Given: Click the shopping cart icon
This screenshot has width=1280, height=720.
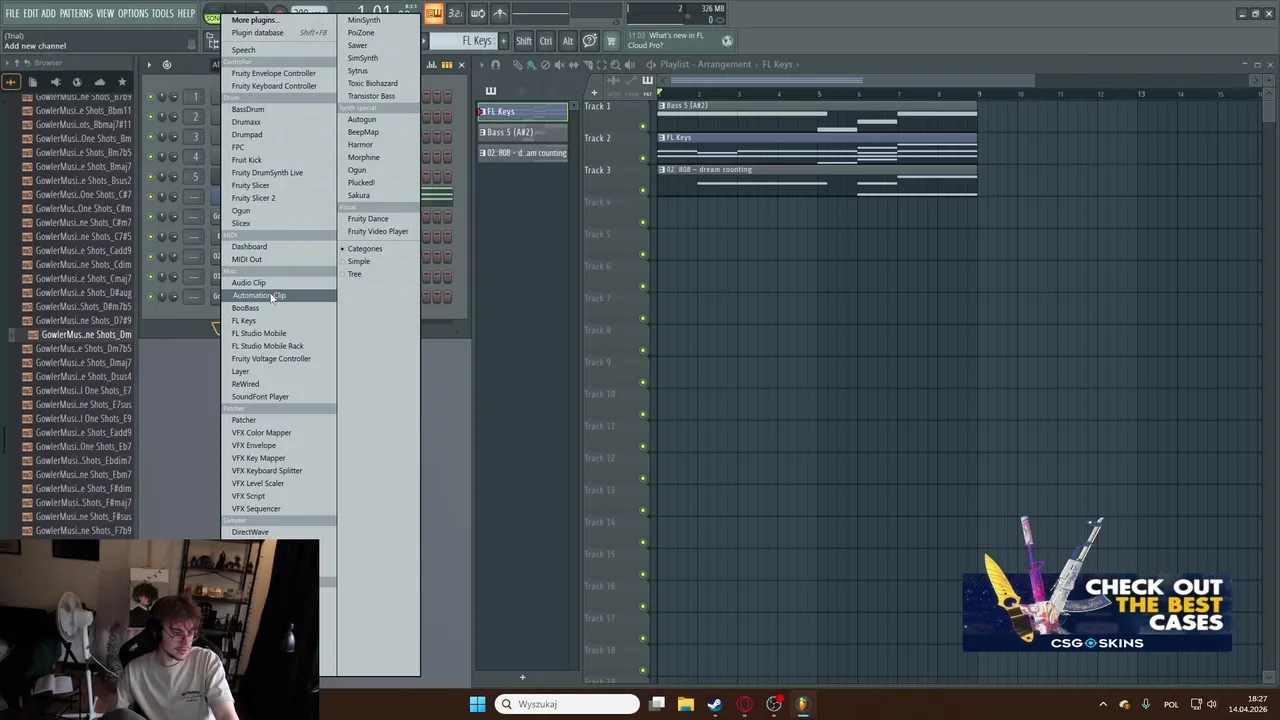Looking at the screenshot, I should [x=611, y=41].
